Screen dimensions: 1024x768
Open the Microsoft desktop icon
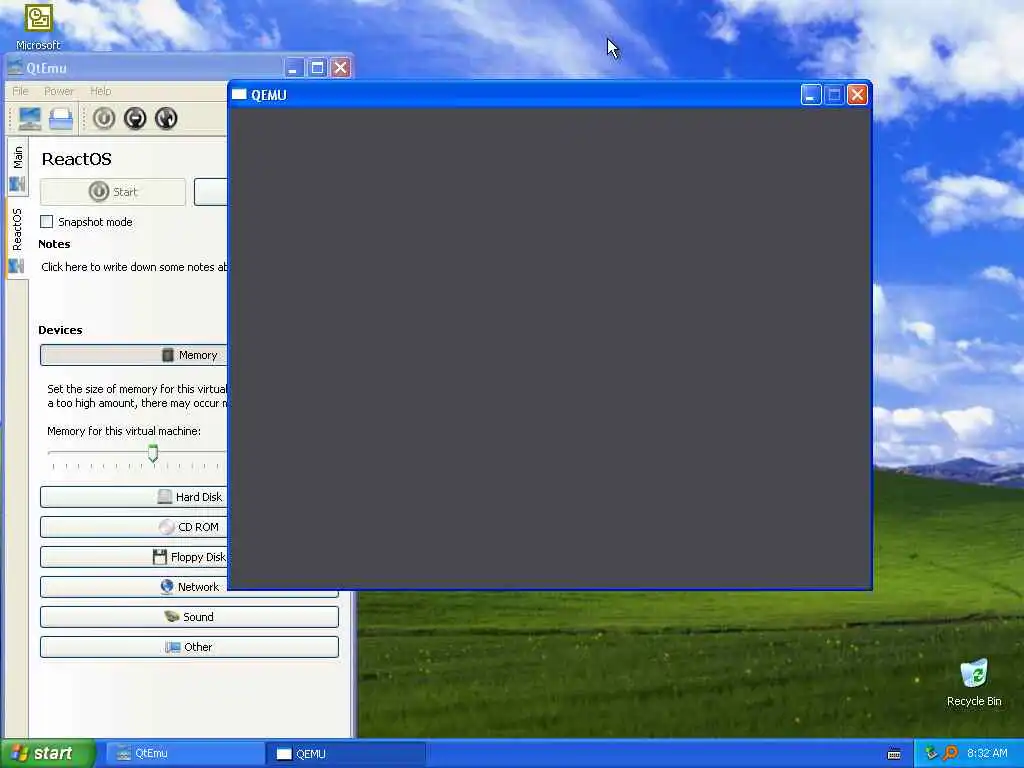click(x=39, y=26)
